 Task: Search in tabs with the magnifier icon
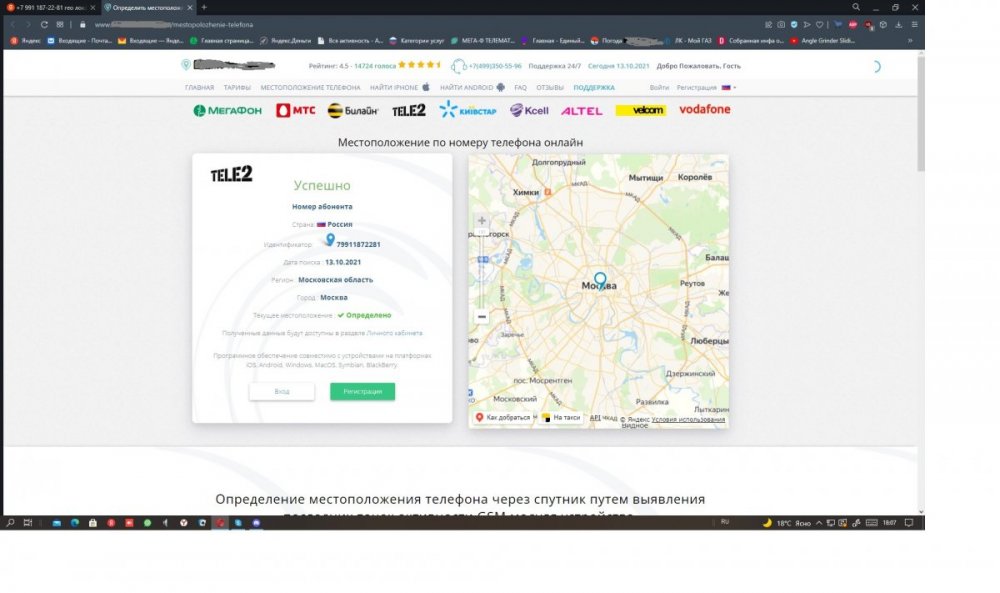point(856,7)
